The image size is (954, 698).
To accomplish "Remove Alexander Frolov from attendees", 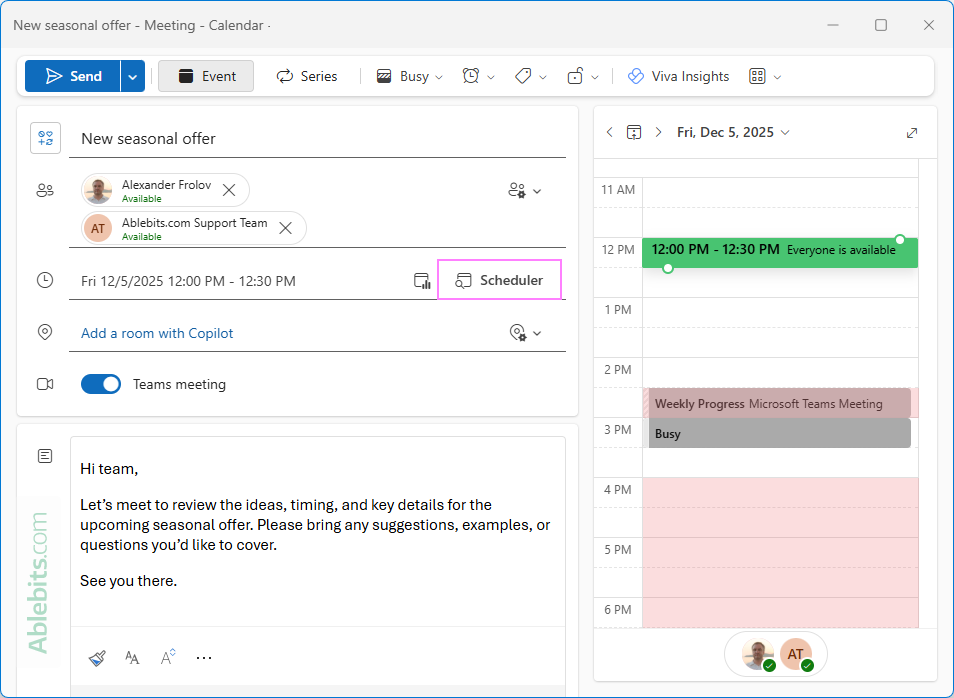I will (x=229, y=190).
